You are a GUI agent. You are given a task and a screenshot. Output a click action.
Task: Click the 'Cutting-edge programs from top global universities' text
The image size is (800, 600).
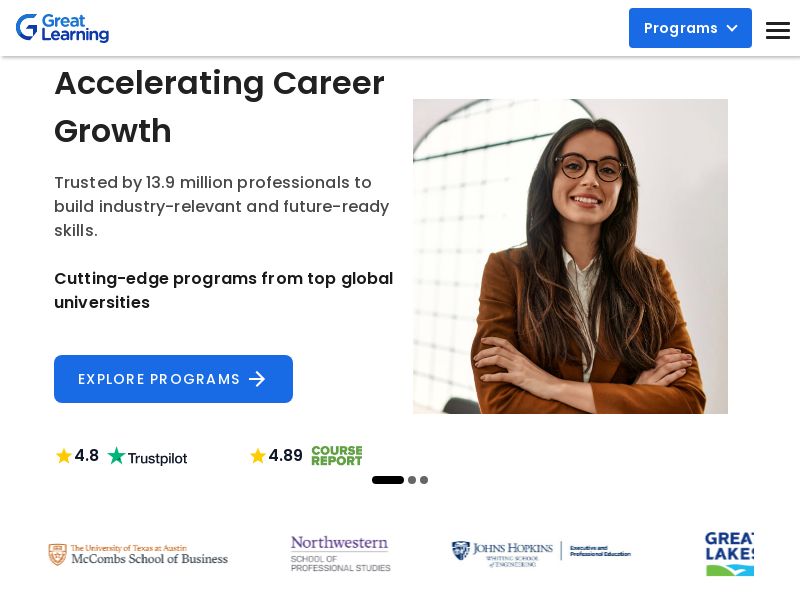click(x=223, y=290)
